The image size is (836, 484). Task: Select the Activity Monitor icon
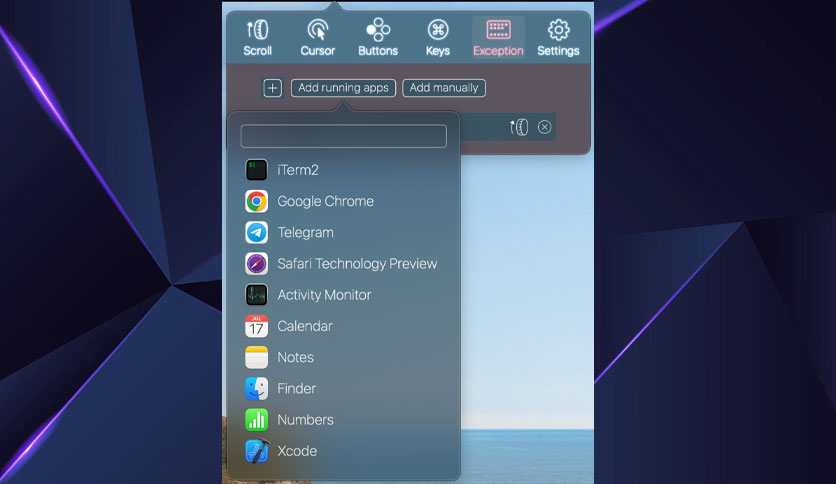click(256, 295)
